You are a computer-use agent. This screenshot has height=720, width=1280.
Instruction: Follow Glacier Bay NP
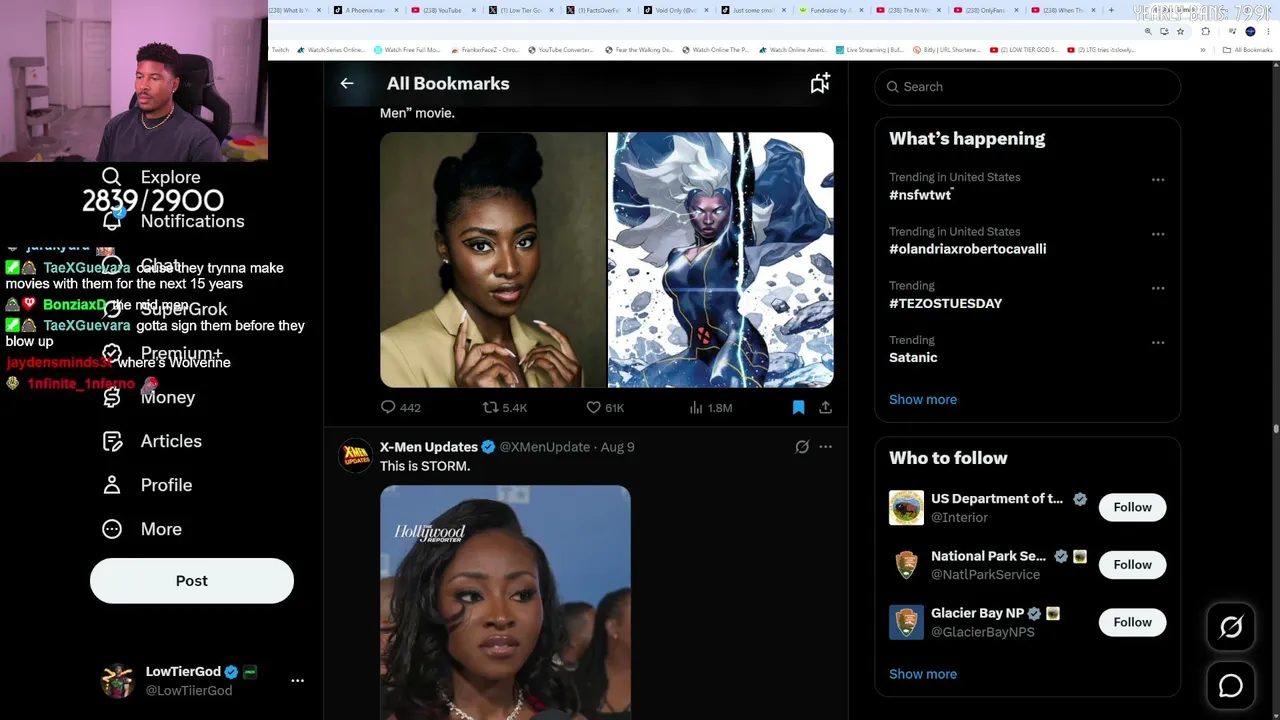coord(1133,622)
